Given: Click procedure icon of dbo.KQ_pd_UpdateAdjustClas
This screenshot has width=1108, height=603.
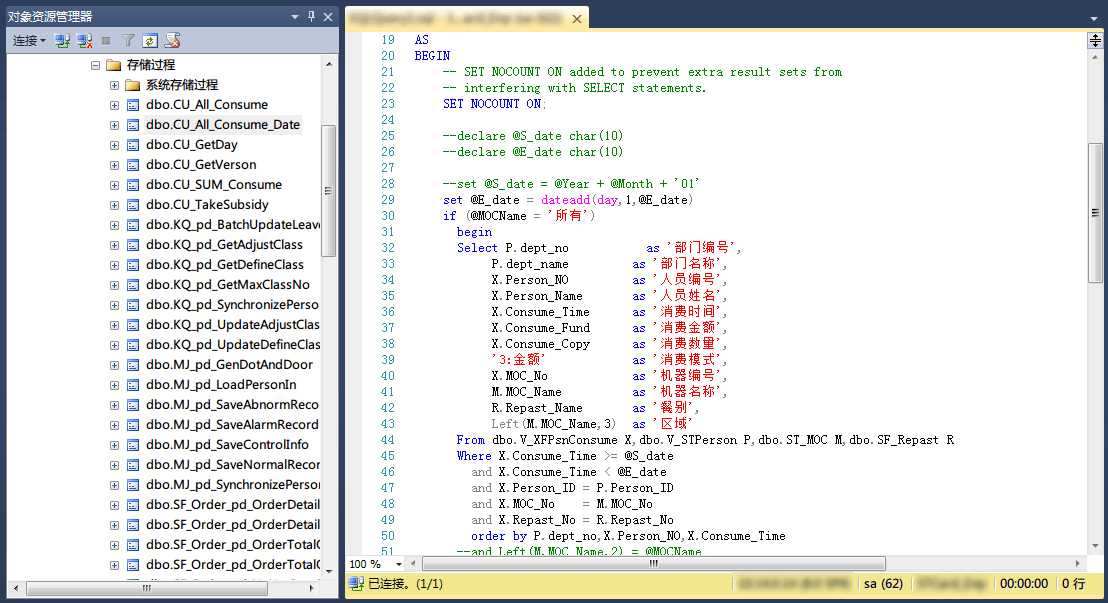Looking at the screenshot, I should pyautogui.click(x=133, y=324).
